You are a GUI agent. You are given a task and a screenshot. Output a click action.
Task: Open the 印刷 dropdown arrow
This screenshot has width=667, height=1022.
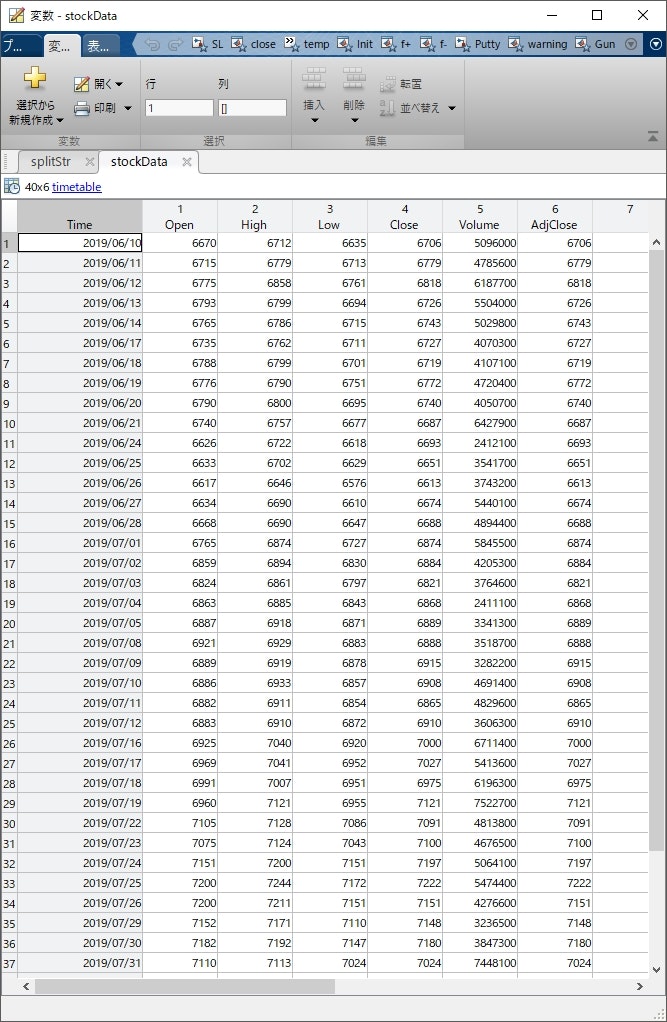click(x=128, y=108)
